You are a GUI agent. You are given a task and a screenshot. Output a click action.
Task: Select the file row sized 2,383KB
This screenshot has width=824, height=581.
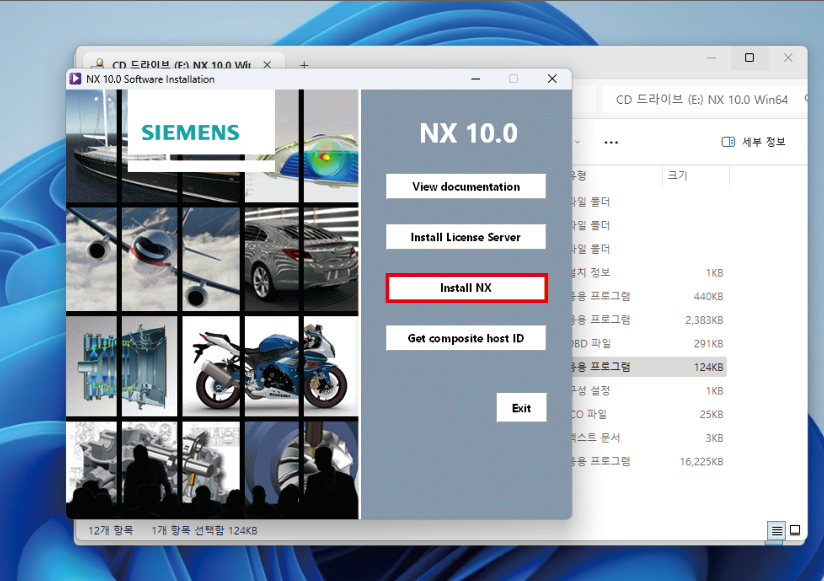(648, 320)
